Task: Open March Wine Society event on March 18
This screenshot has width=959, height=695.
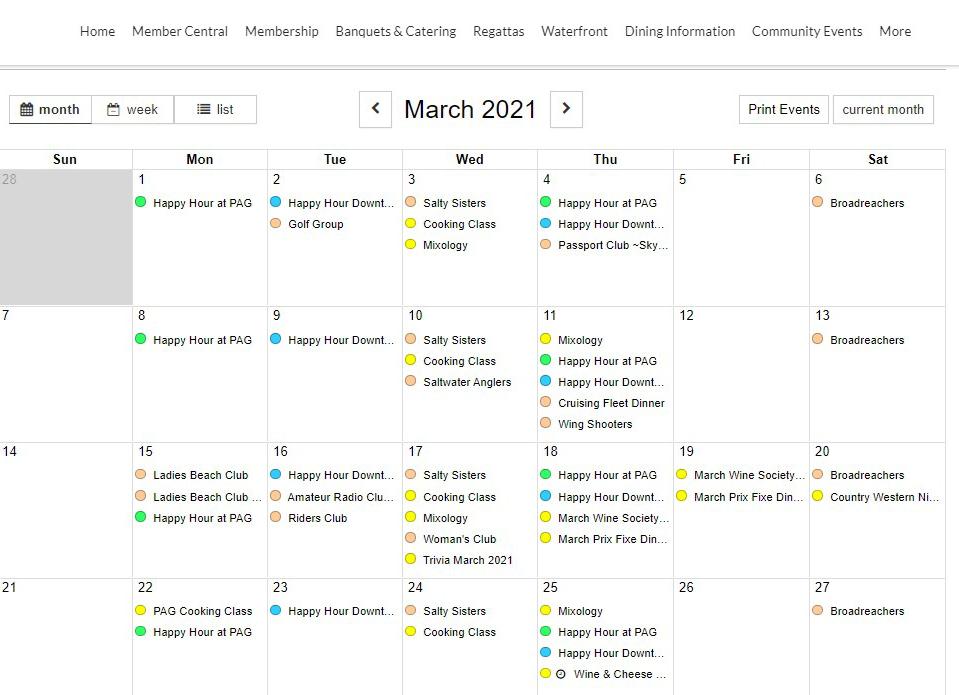Action: click(x=613, y=518)
